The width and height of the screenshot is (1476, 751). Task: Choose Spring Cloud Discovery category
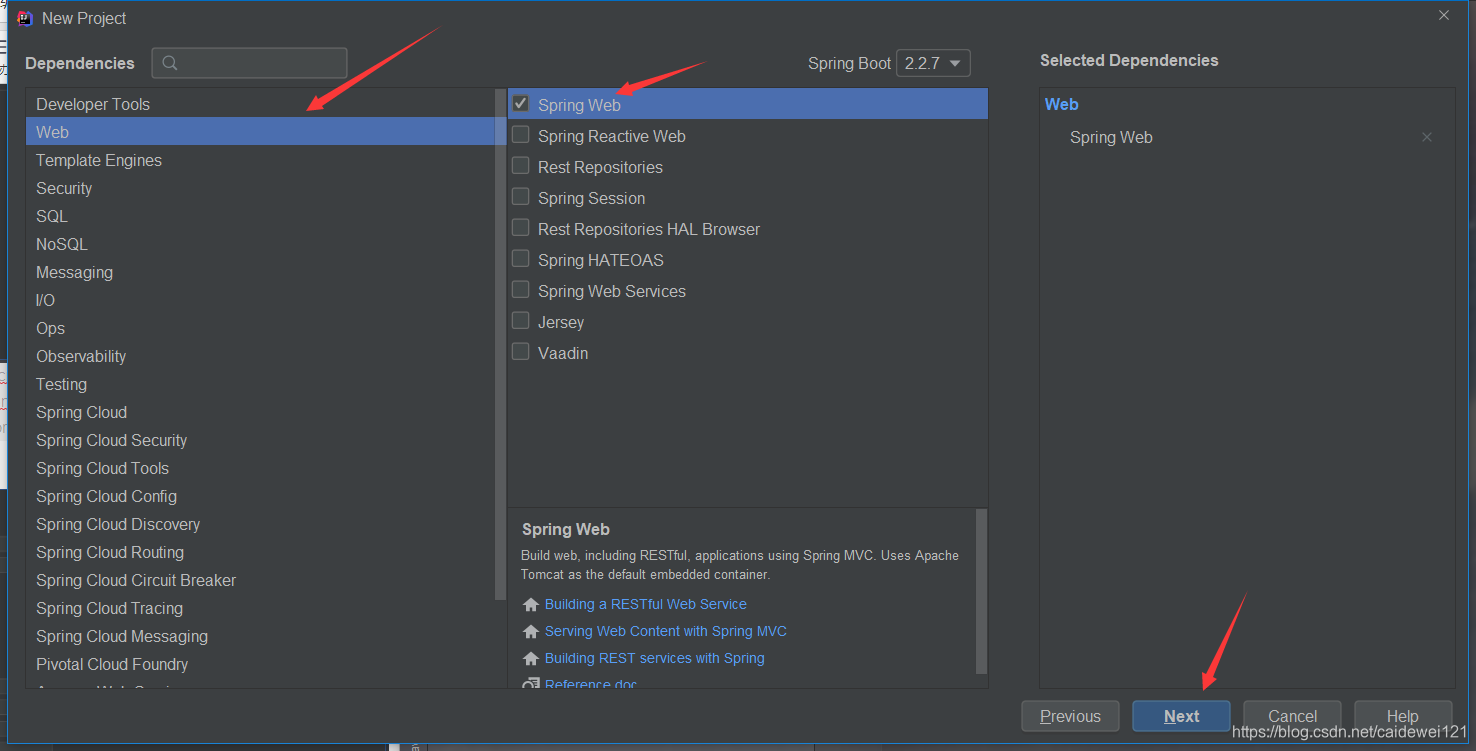coord(260,524)
